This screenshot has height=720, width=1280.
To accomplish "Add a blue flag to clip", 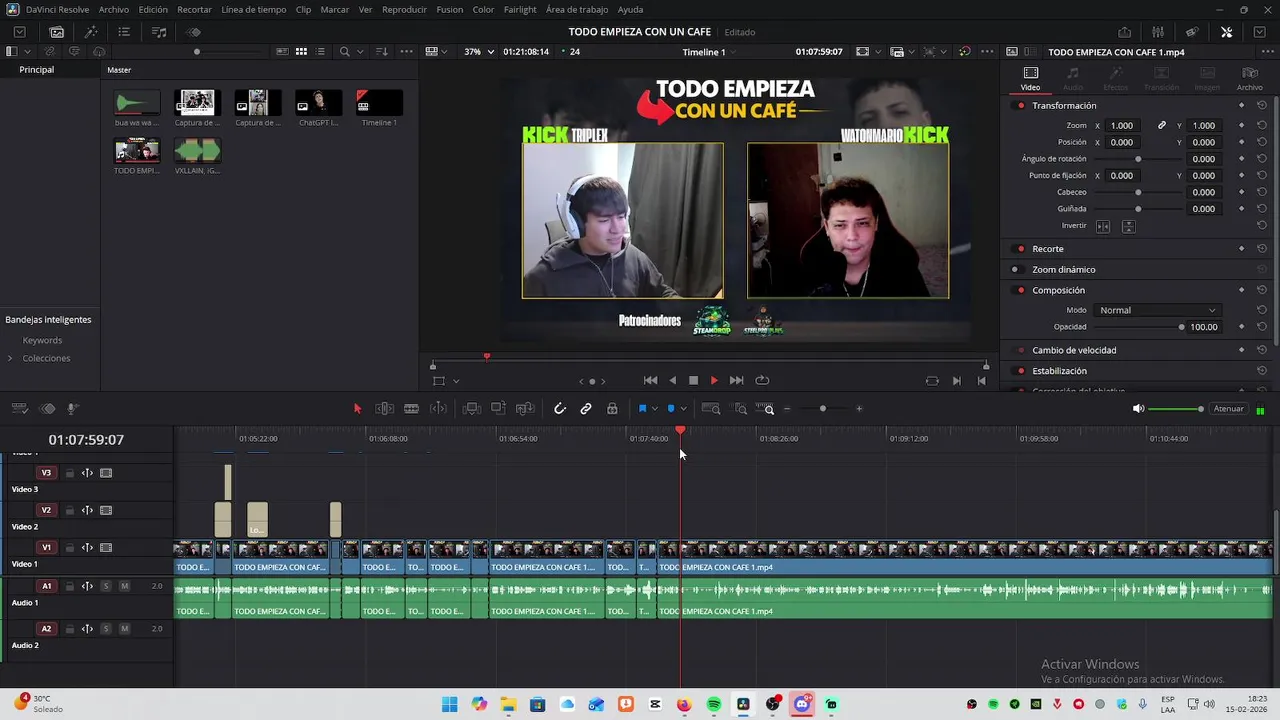I will tap(642, 408).
